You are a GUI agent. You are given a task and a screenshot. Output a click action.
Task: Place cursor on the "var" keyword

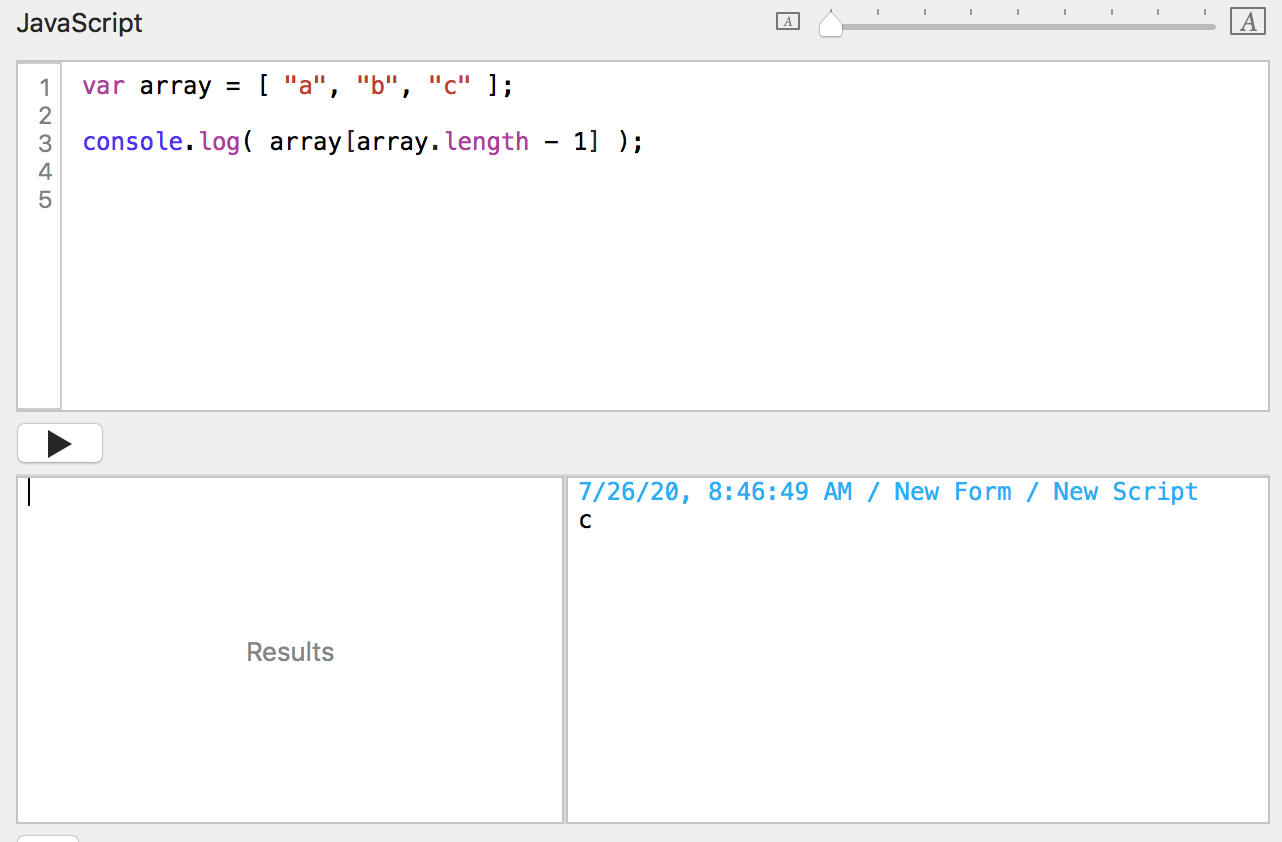tap(103, 86)
